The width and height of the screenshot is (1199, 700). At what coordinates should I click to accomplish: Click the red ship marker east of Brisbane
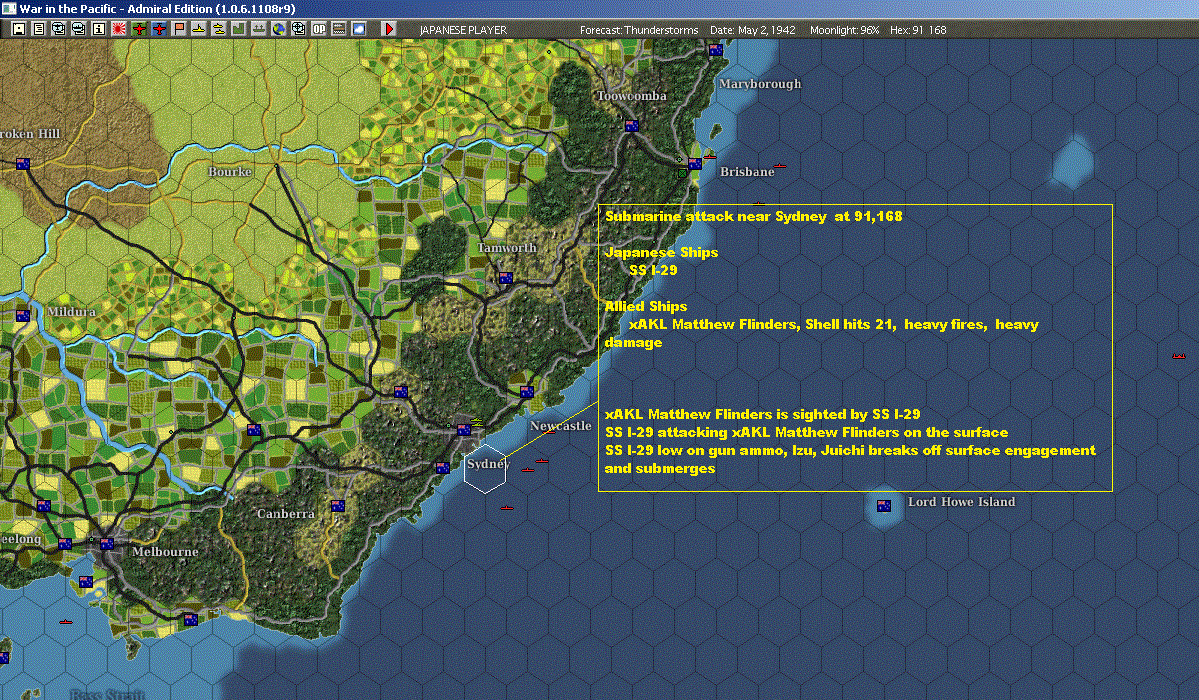[779, 165]
